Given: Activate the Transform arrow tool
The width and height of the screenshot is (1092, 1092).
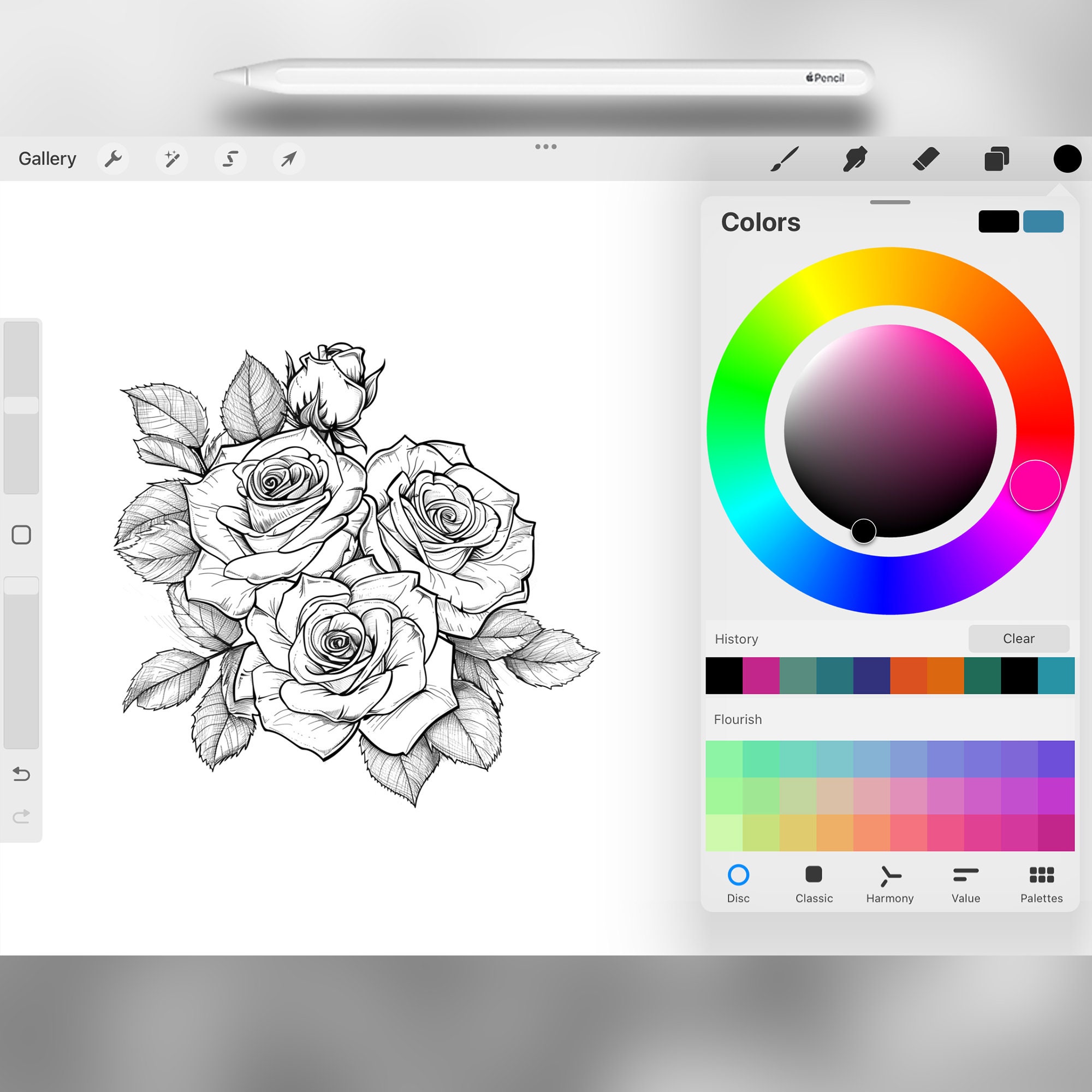Looking at the screenshot, I should point(289,159).
